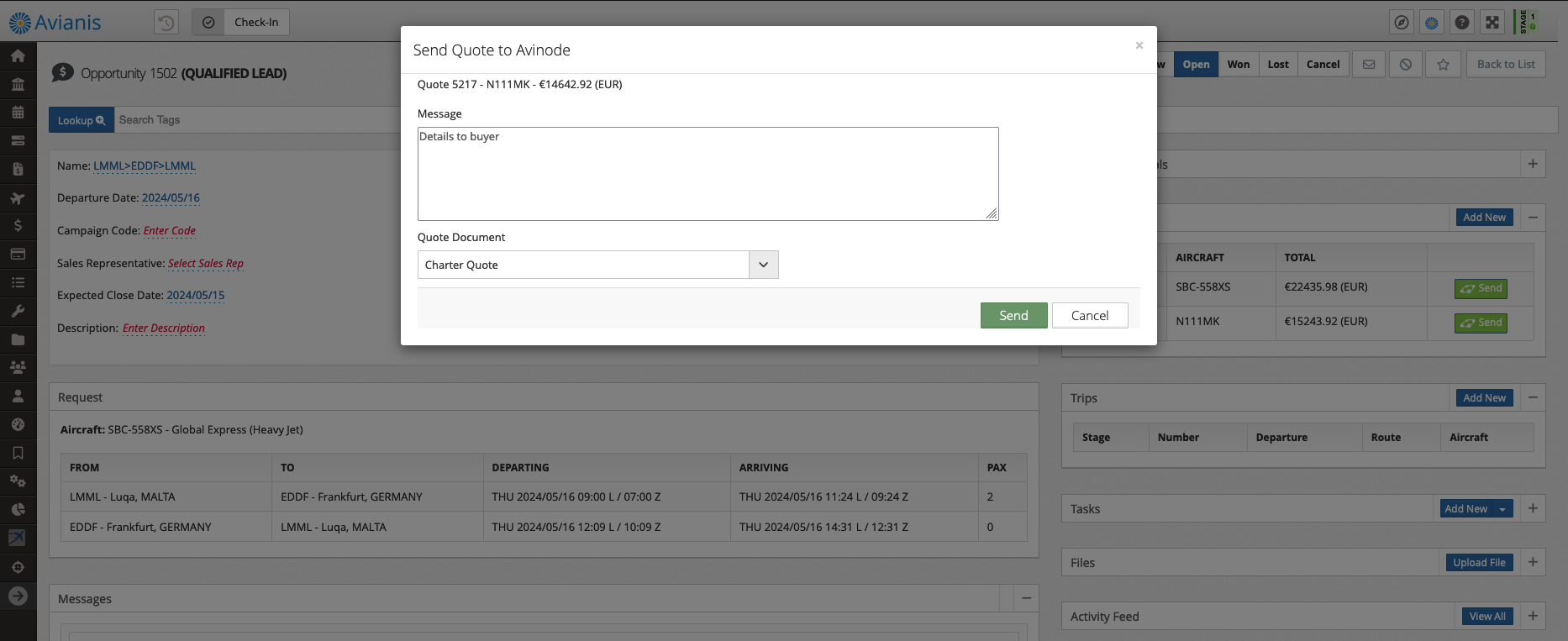This screenshot has height=641, width=1568.
Task: Set opportunity status to Lost
Action: click(x=1278, y=65)
